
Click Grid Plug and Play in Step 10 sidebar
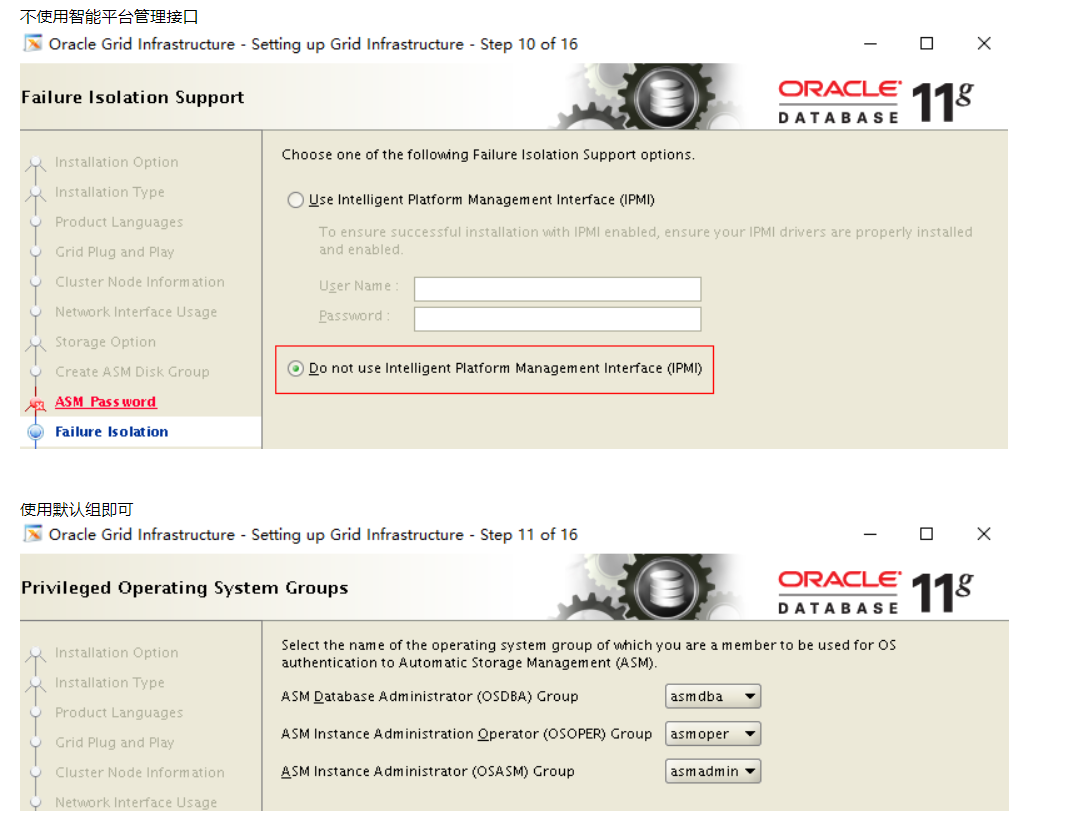[114, 252]
